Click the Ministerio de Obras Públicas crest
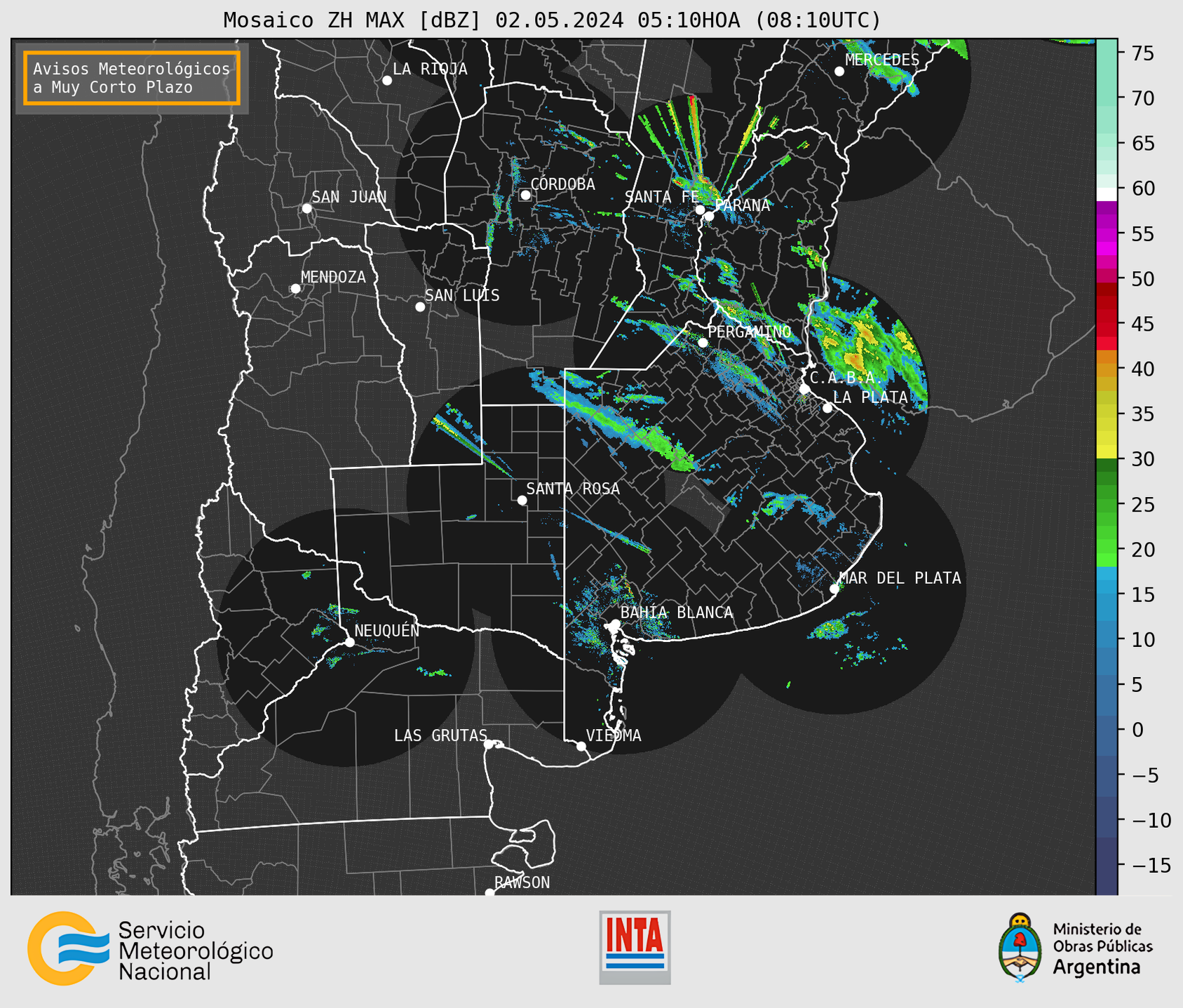This screenshot has width=1183, height=1008. pyautogui.click(x=1020, y=948)
